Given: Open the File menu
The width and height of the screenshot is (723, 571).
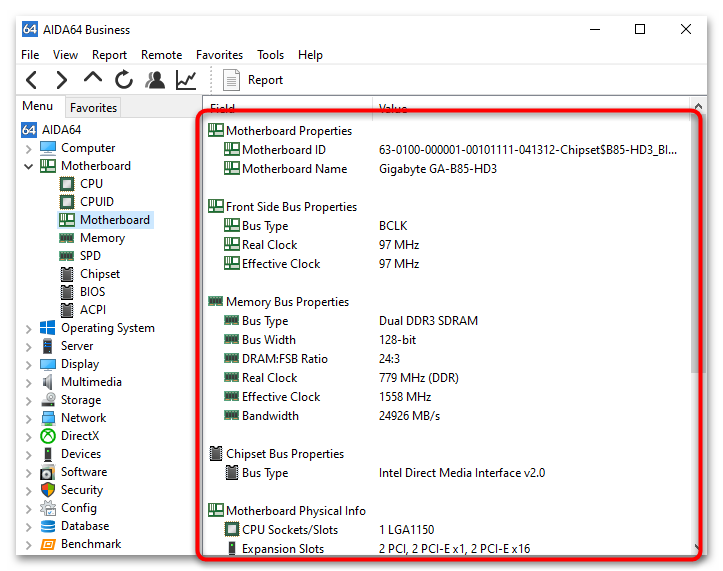Looking at the screenshot, I should 30,55.
